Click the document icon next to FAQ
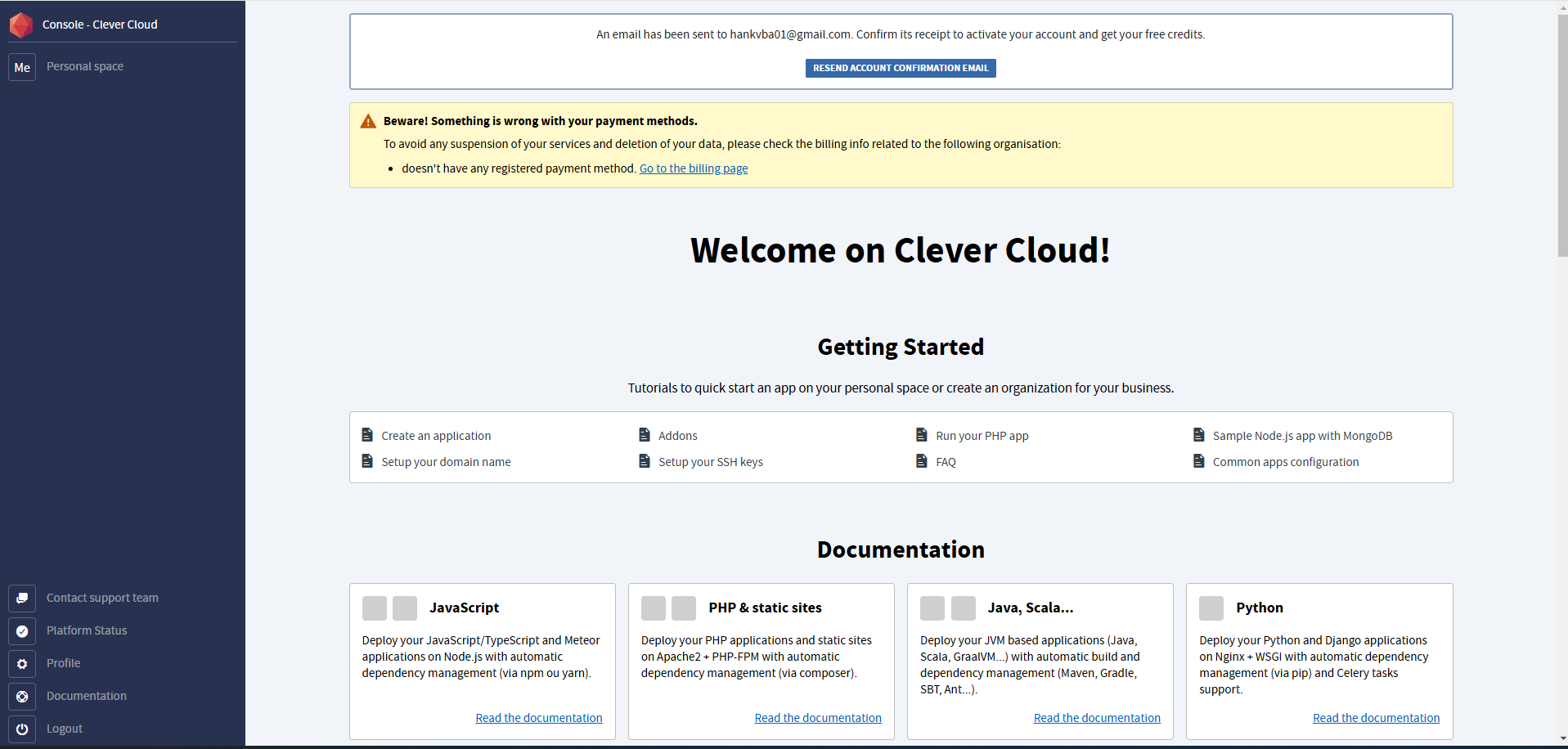Screen dimensions: 1568x749 point(922,461)
